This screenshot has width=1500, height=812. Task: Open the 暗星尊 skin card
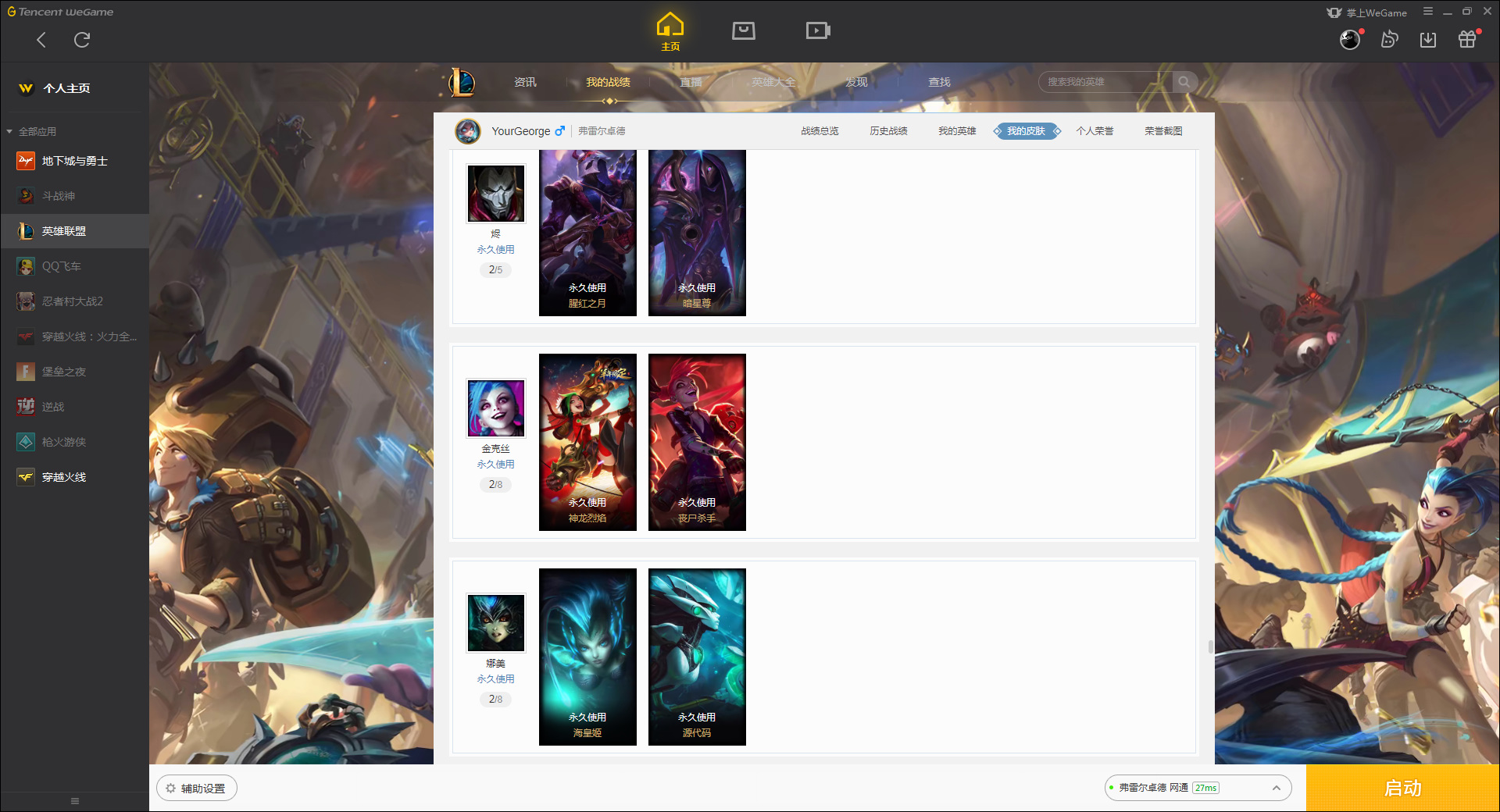click(x=697, y=233)
